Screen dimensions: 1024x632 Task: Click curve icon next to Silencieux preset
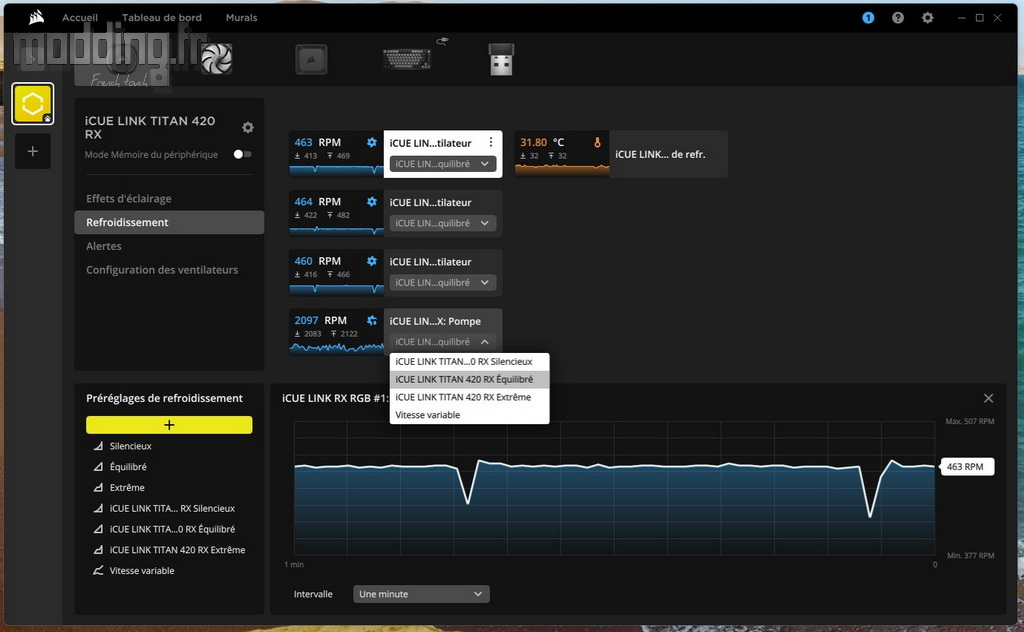point(98,446)
